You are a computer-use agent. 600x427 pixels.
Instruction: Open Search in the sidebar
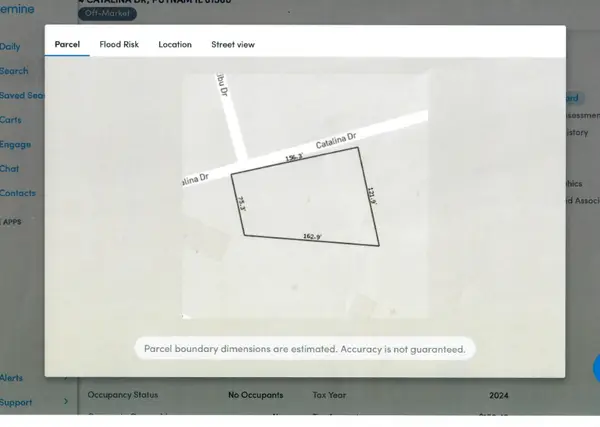[x=14, y=71]
